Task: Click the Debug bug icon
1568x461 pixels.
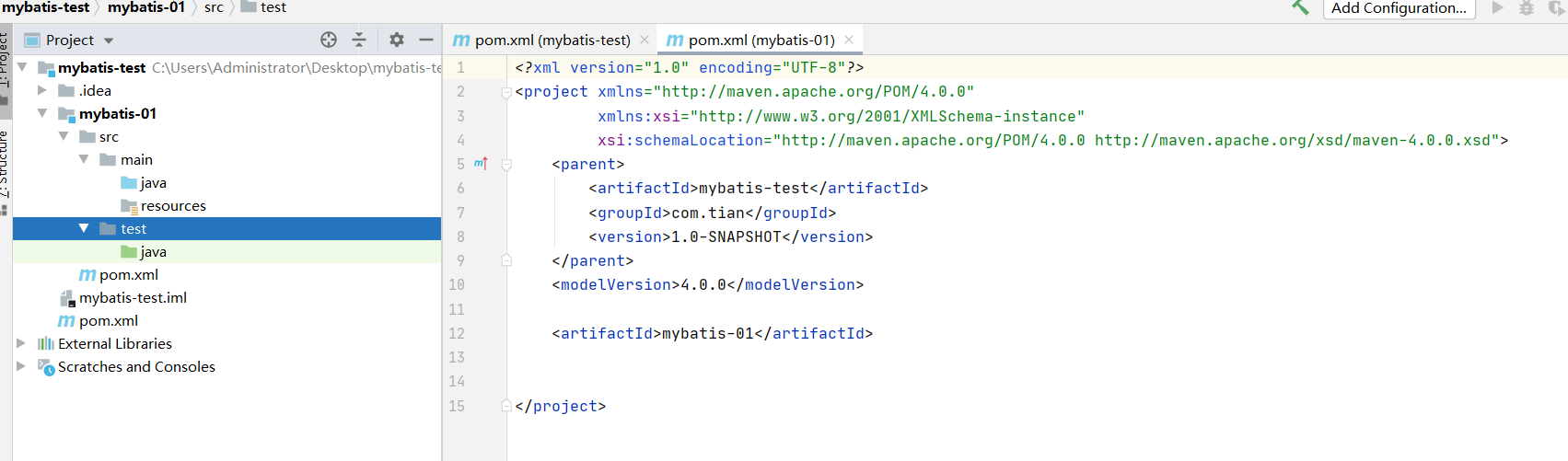Action: (x=1526, y=7)
